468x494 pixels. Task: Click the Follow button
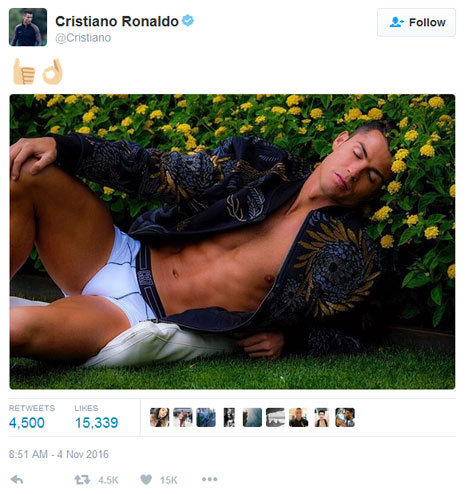click(x=416, y=22)
